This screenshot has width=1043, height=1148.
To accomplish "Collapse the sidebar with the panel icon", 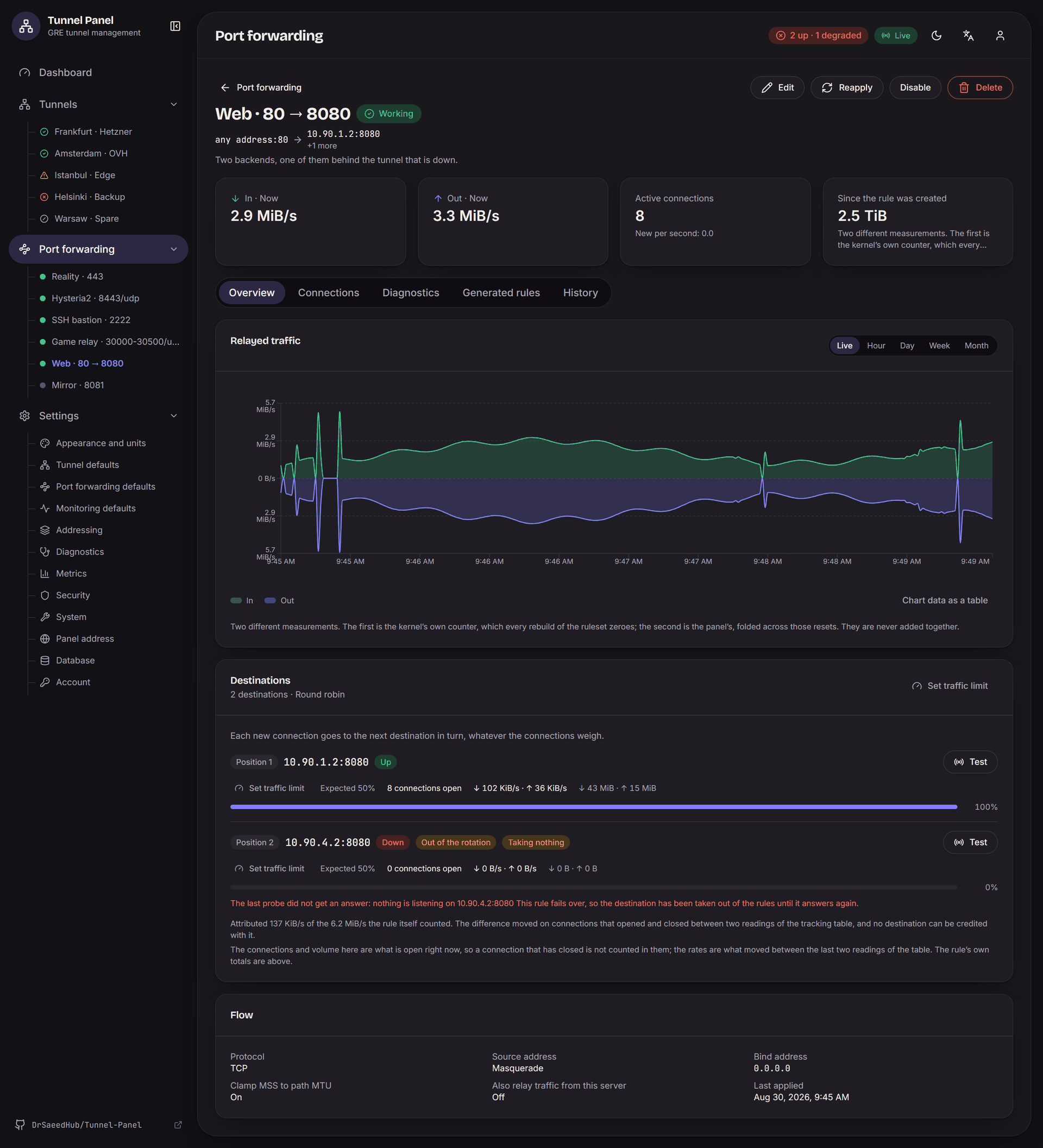I will point(175,26).
